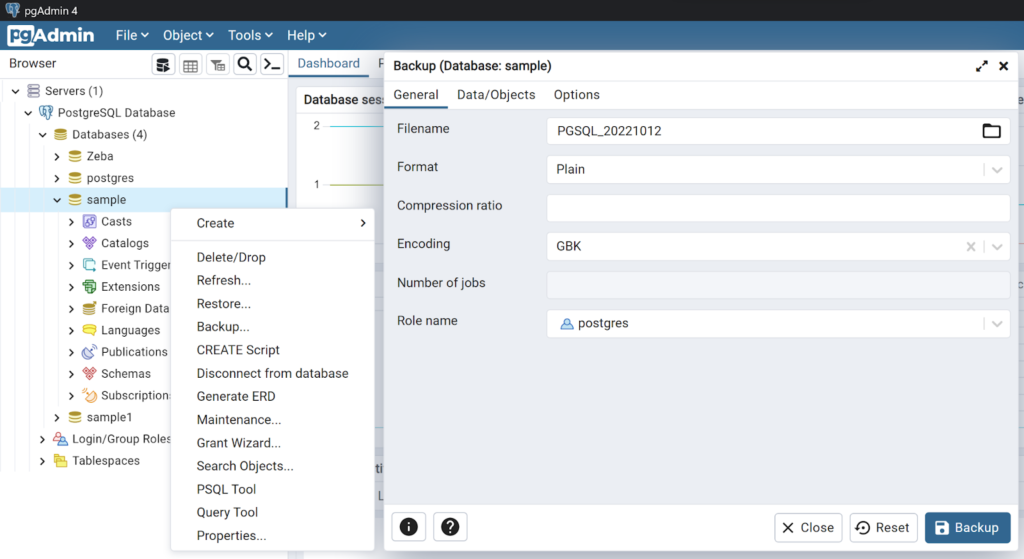This screenshot has width=1024, height=559.
Task: Launch PSQL Tool terminal icon
Action: point(271,65)
